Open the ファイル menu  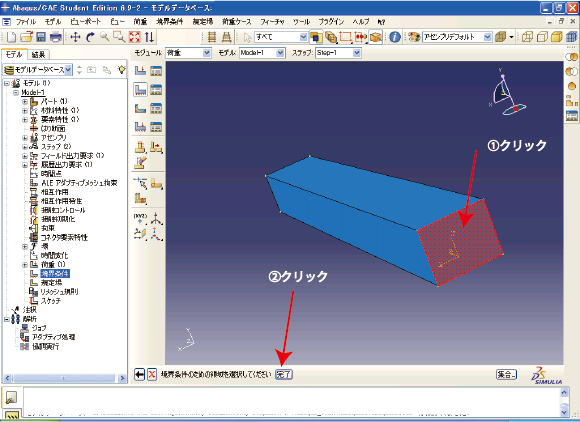26,22
